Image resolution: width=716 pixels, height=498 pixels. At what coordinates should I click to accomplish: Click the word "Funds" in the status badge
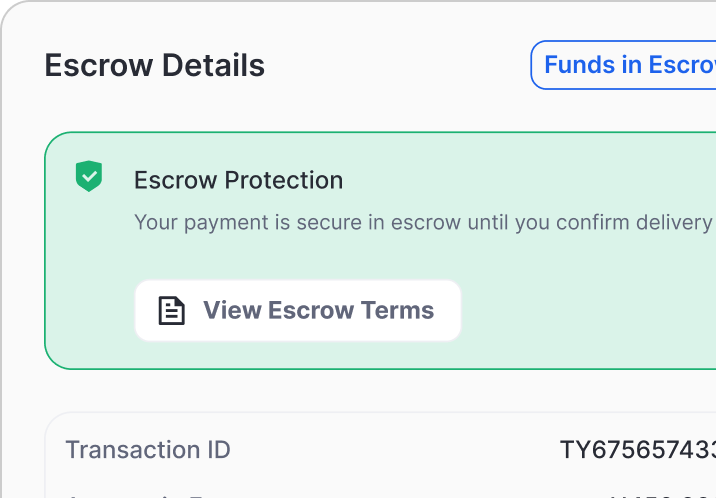(x=576, y=65)
